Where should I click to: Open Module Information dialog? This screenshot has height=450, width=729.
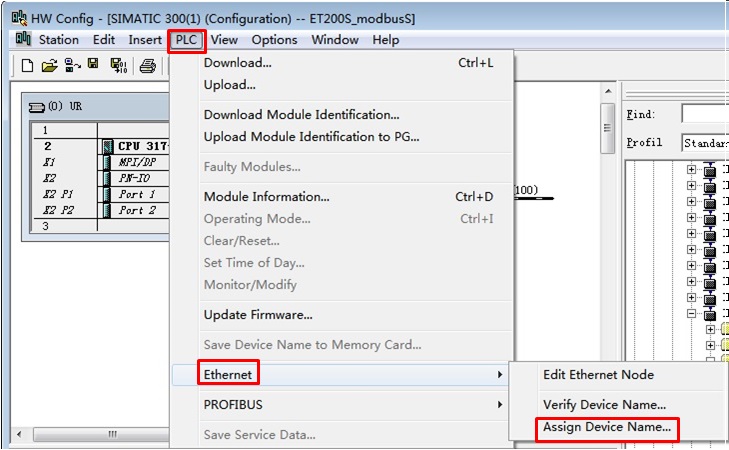click(267, 197)
